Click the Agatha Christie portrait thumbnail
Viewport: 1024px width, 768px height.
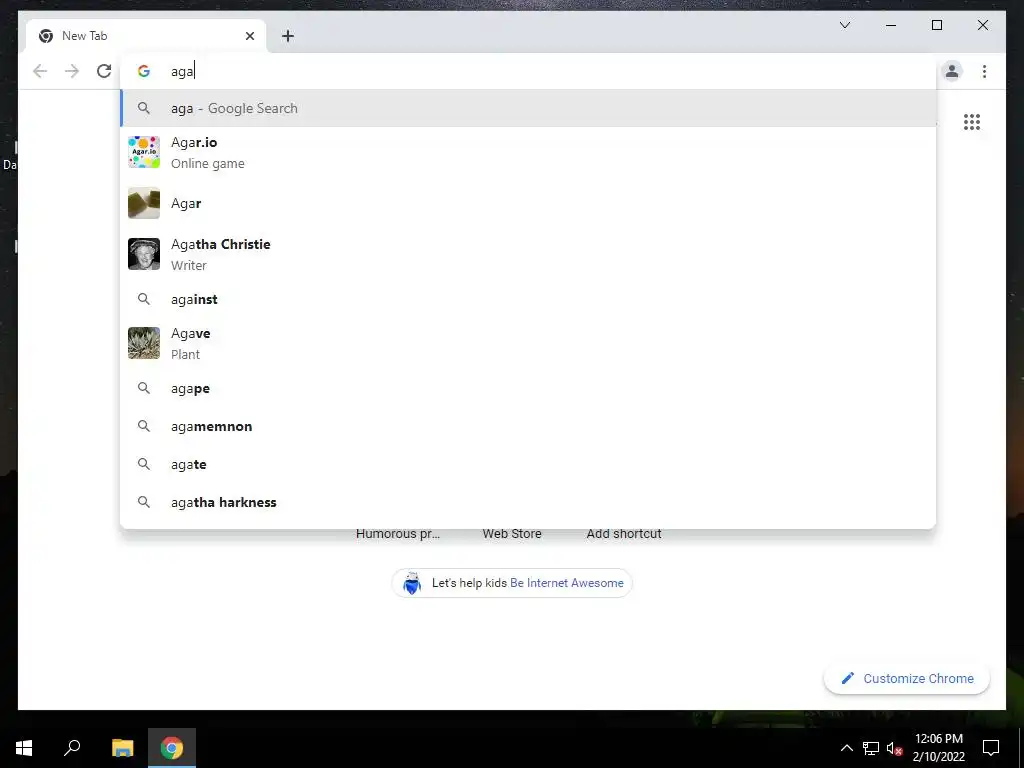click(x=144, y=254)
